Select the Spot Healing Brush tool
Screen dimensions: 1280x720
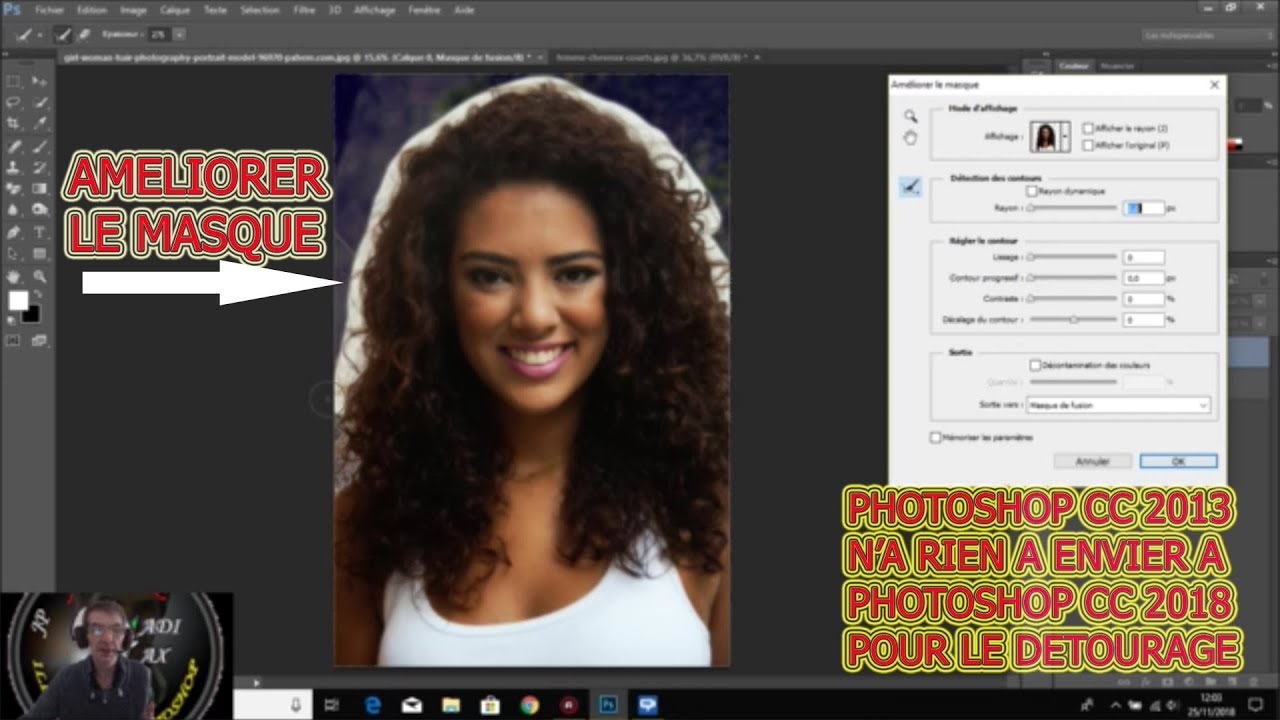point(14,146)
